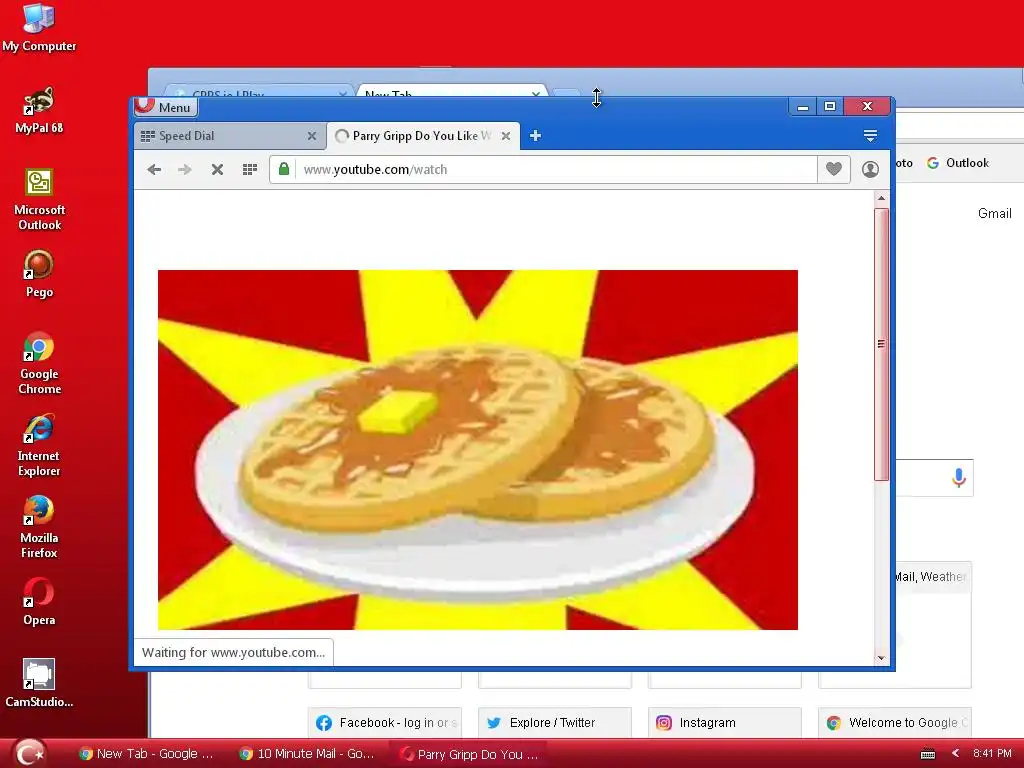Open the Instagram tile in Chrome
The image size is (1024, 768).
pyautogui.click(x=725, y=723)
